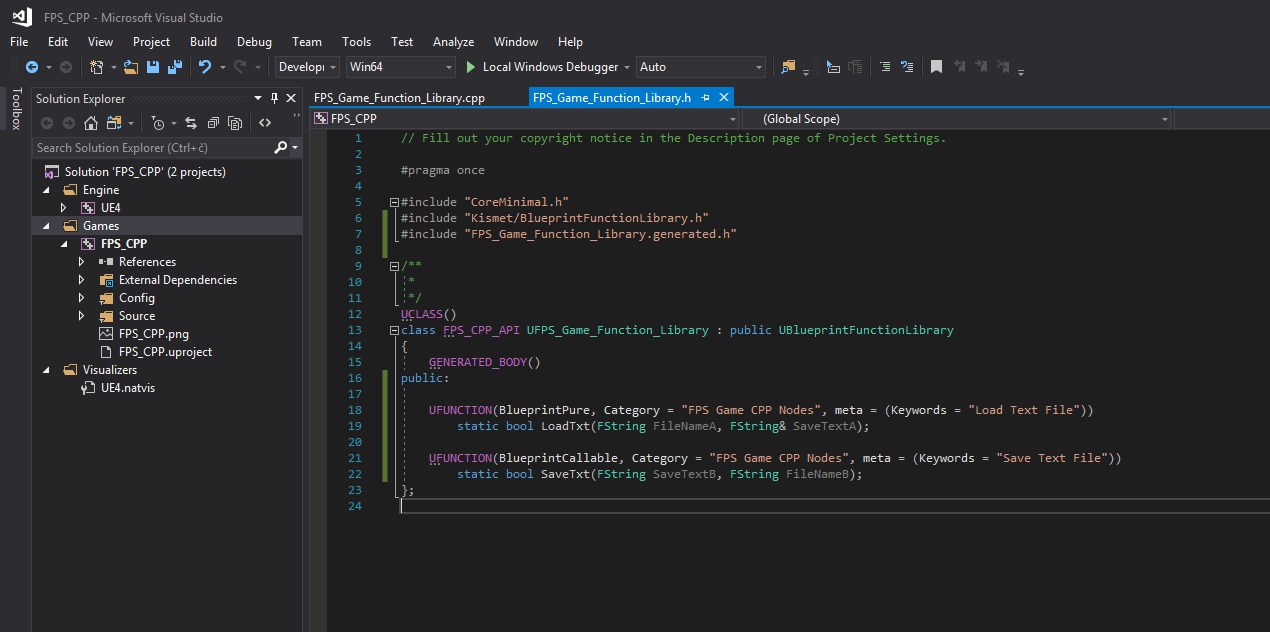Click the Open File folder icon

coord(131,67)
